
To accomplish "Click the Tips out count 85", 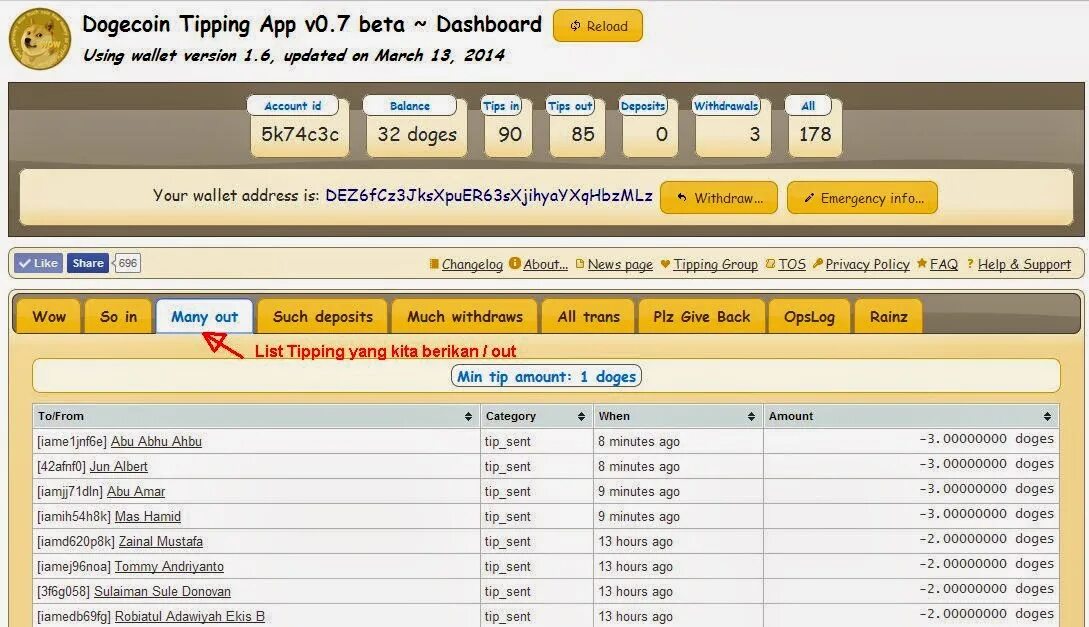I will point(583,134).
